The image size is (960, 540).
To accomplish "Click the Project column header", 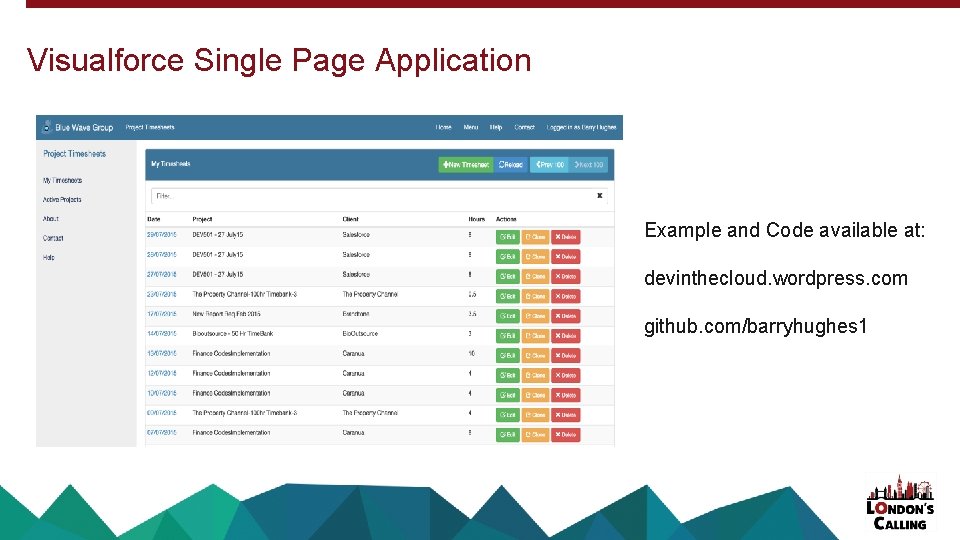I will (x=203, y=219).
